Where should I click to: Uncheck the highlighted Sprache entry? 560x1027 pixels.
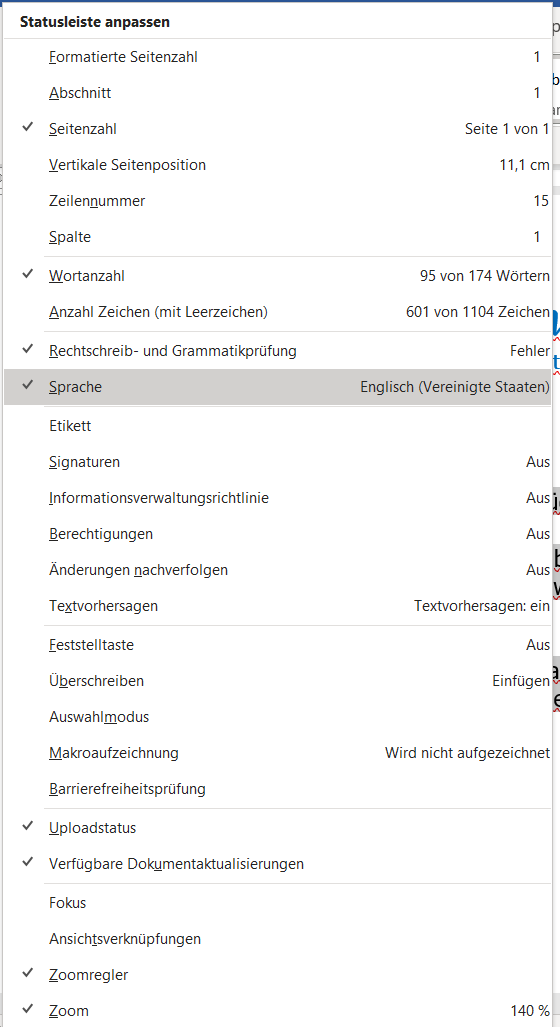click(277, 386)
